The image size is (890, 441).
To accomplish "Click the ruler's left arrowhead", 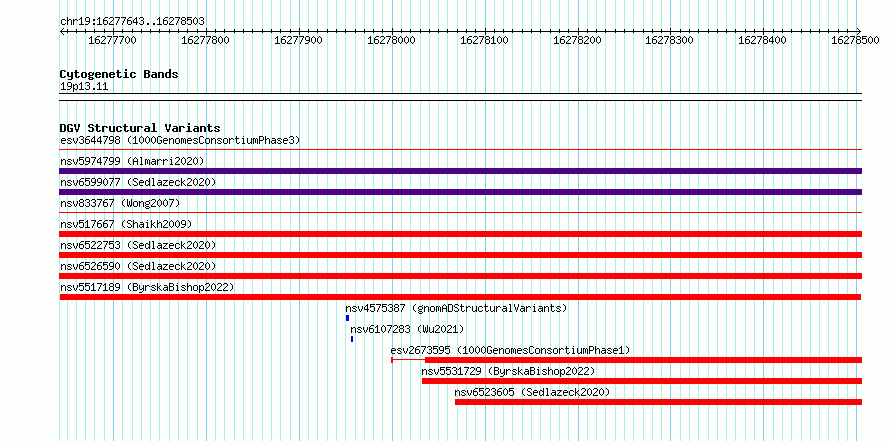I will 62,31.
